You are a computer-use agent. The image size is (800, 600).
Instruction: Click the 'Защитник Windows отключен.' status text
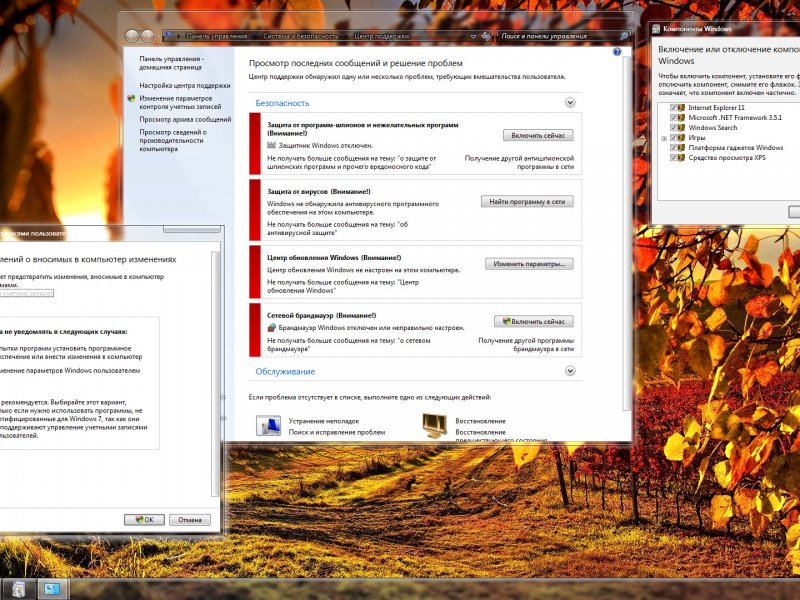pyautogui.click(x=326, y=145)
